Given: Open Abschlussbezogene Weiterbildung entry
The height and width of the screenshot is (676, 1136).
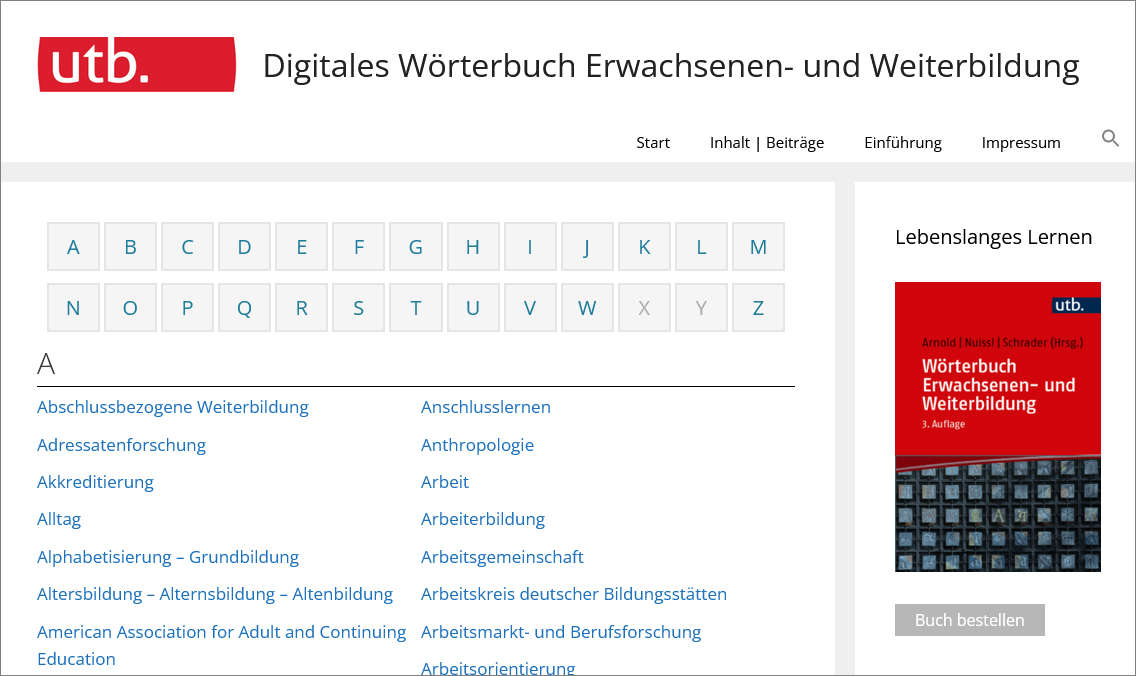Looking at the screenshot, I should tap(173, 407).
